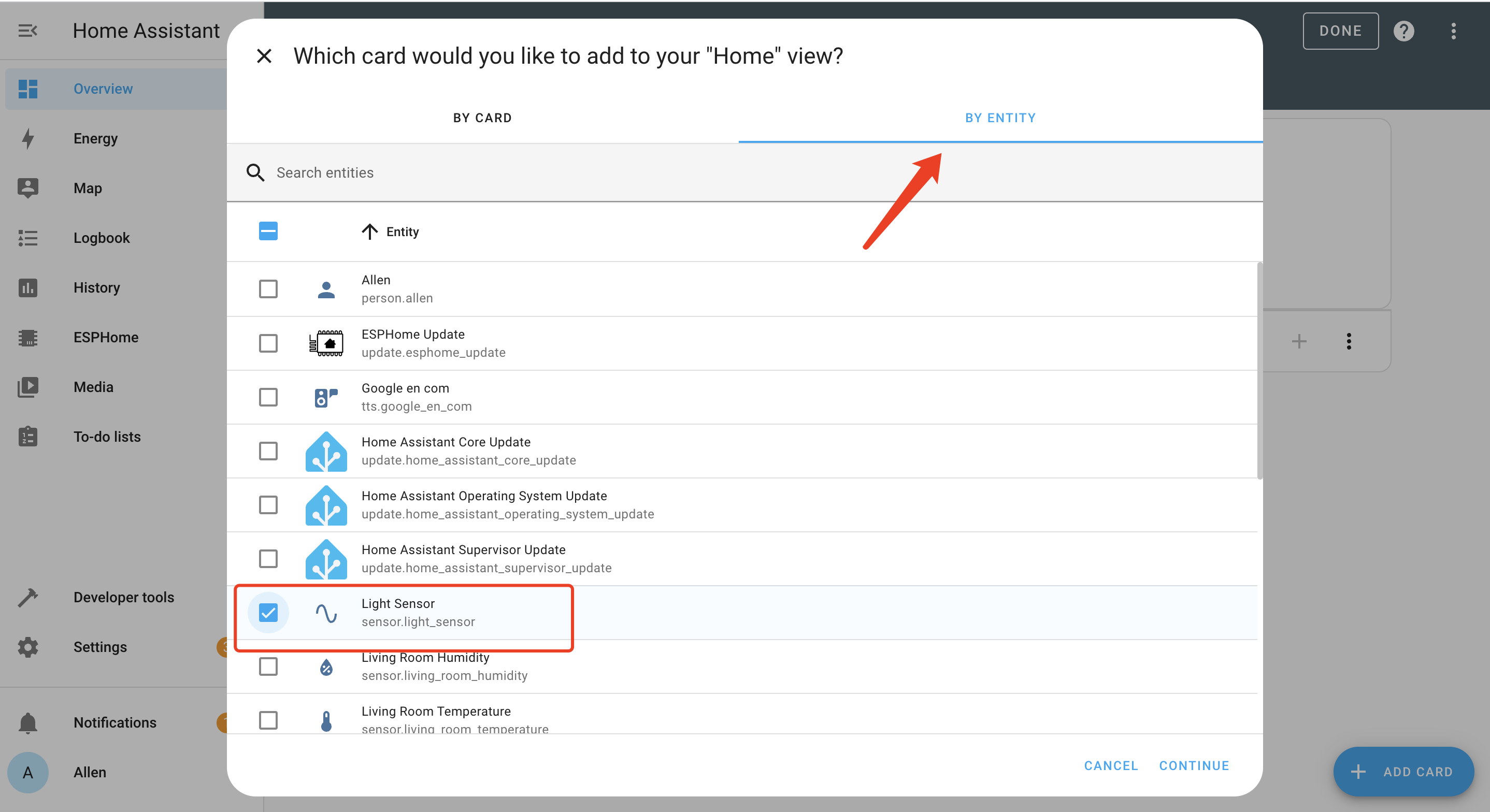Open the Notifications sidebar item
The width and height of the screenshot is (1490, 812).
tap(116, 722)
